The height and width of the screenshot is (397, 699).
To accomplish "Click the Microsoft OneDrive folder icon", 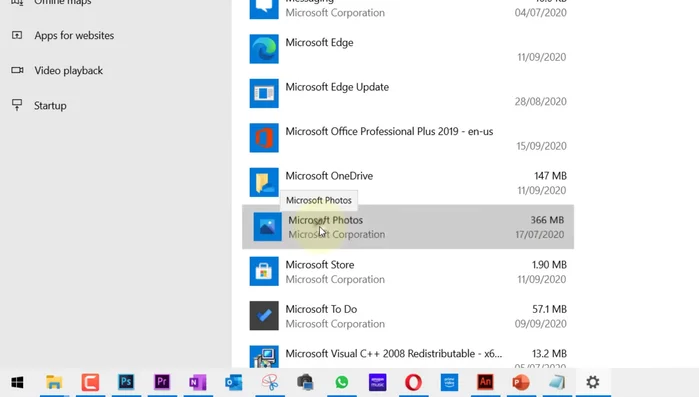I will 264,182.
